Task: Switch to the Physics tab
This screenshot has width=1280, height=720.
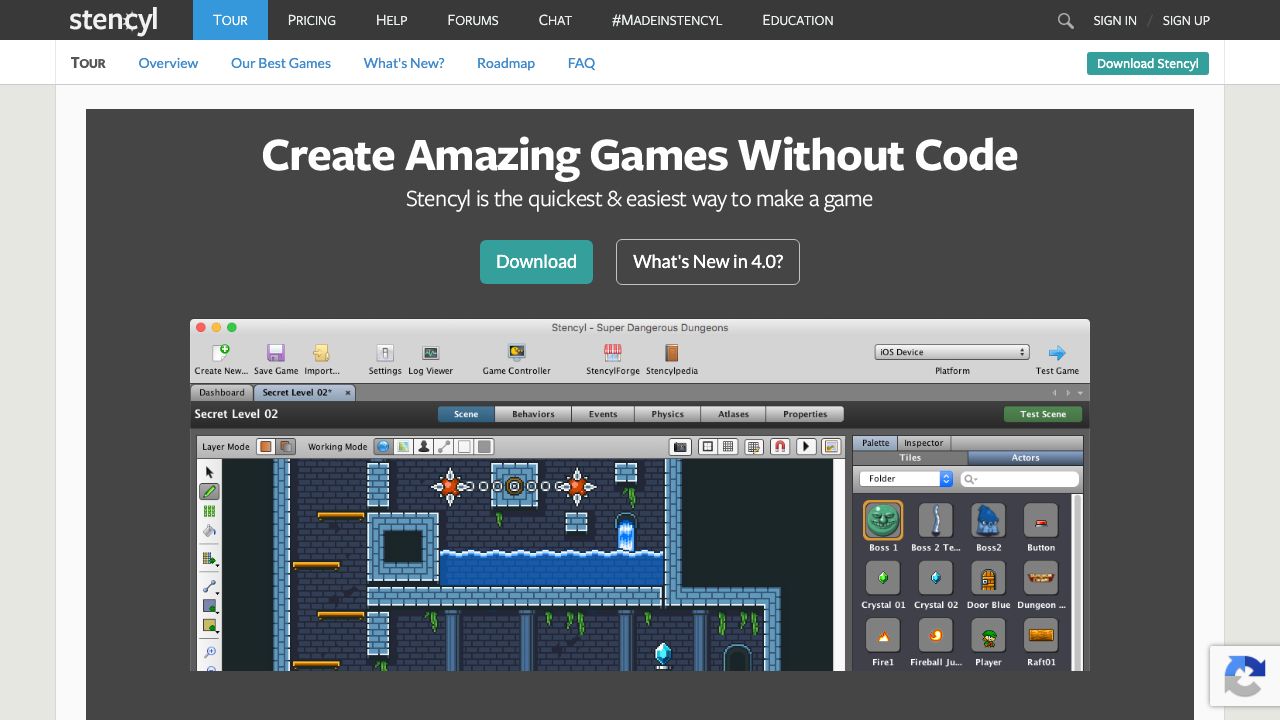Action: click(x=668, y=414)
